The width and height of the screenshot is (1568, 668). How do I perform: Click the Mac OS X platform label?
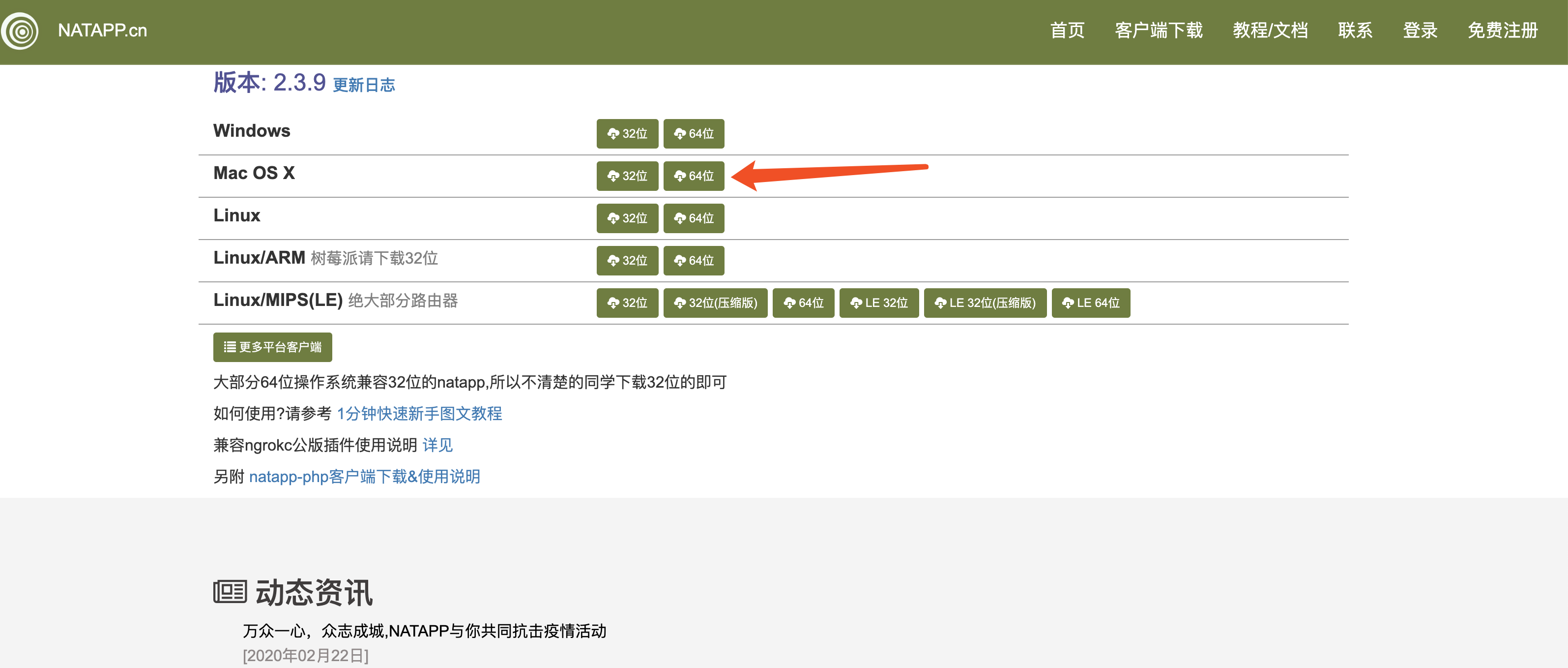(x=254, y=174)
